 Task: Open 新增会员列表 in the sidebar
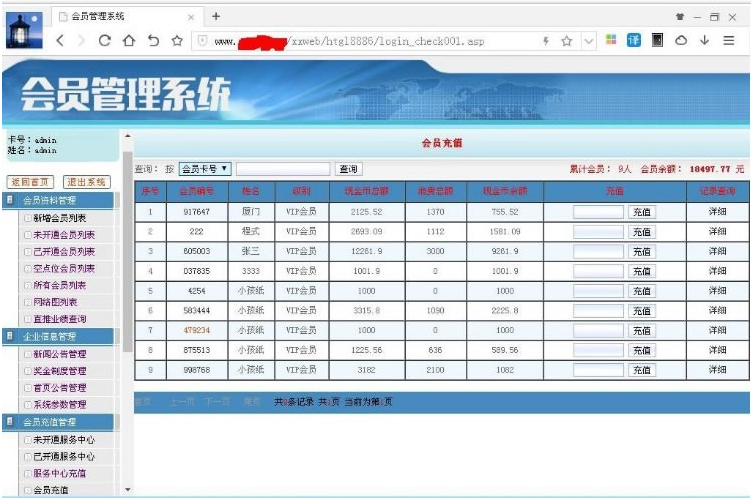click(x=59, y=218)
